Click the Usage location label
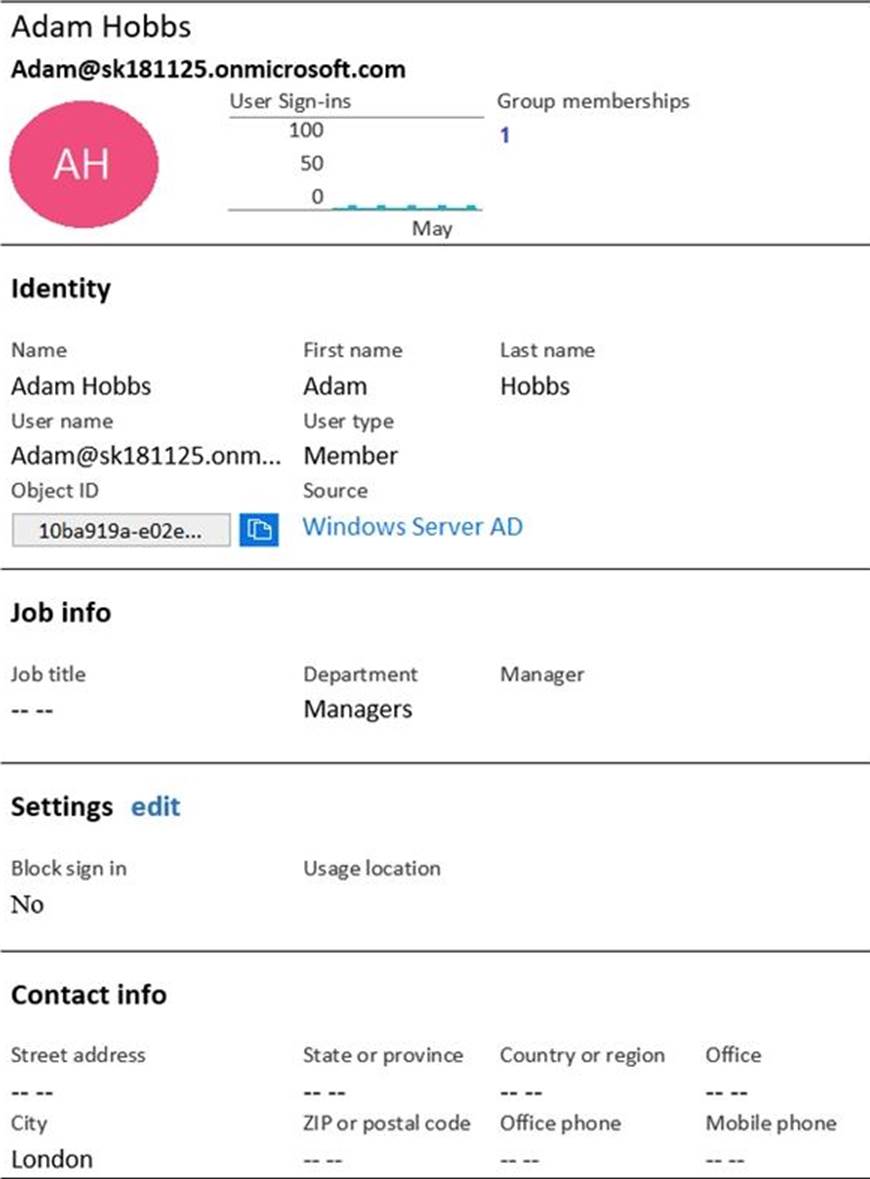Viewport: 870px width, 1179px height. click(x=372, y=868)
